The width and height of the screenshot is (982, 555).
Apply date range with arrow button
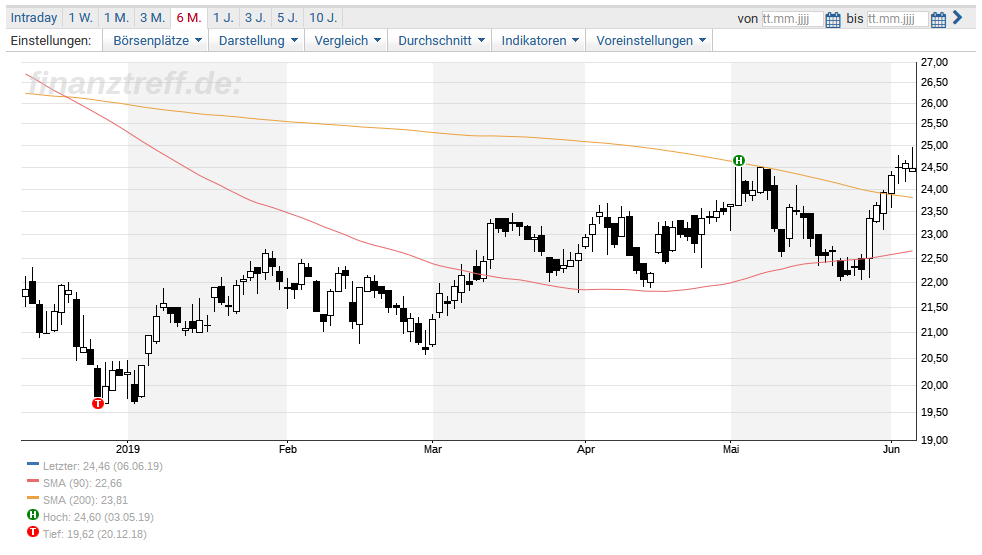[x=958, y=18]
